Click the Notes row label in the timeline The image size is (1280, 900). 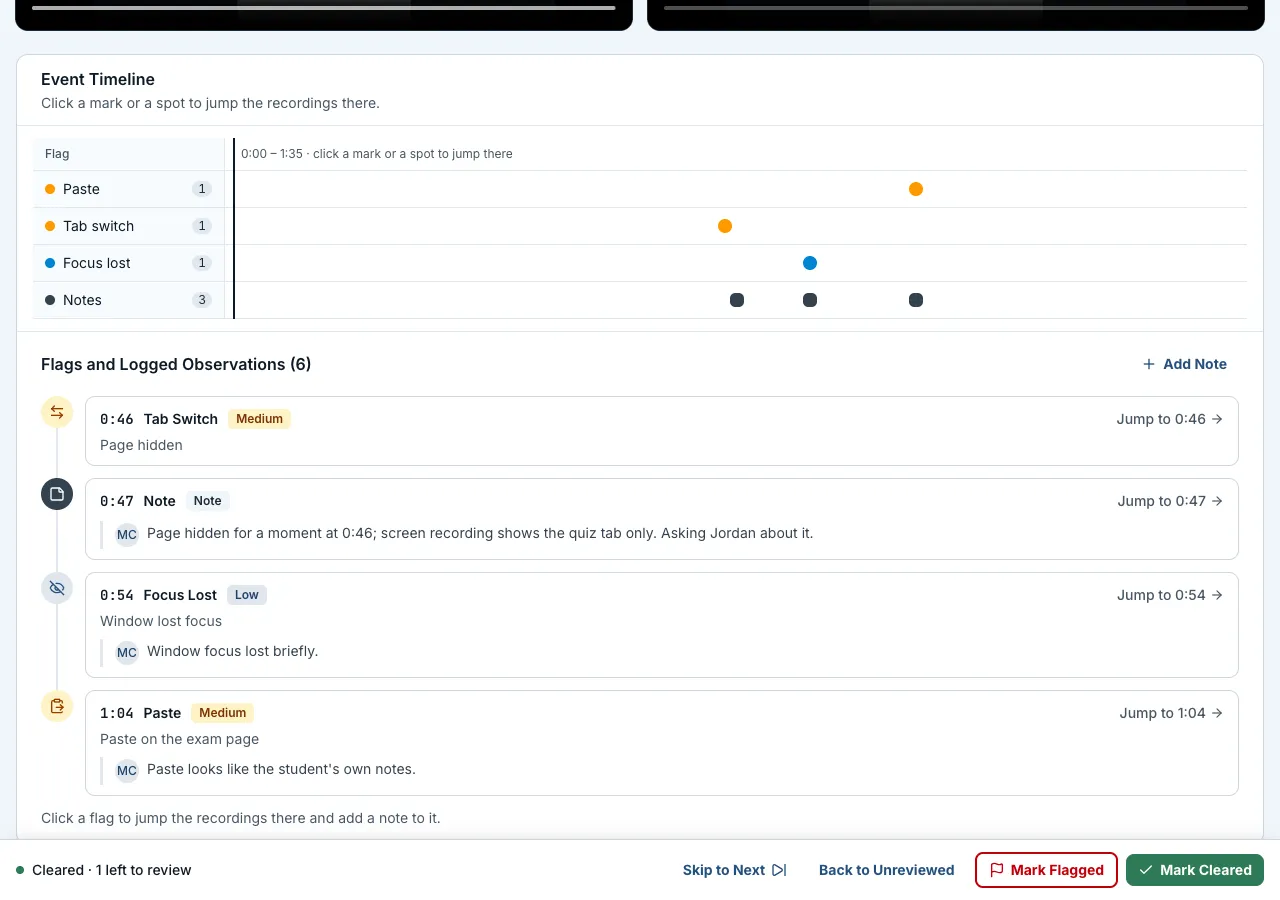[x=82, y=300]
